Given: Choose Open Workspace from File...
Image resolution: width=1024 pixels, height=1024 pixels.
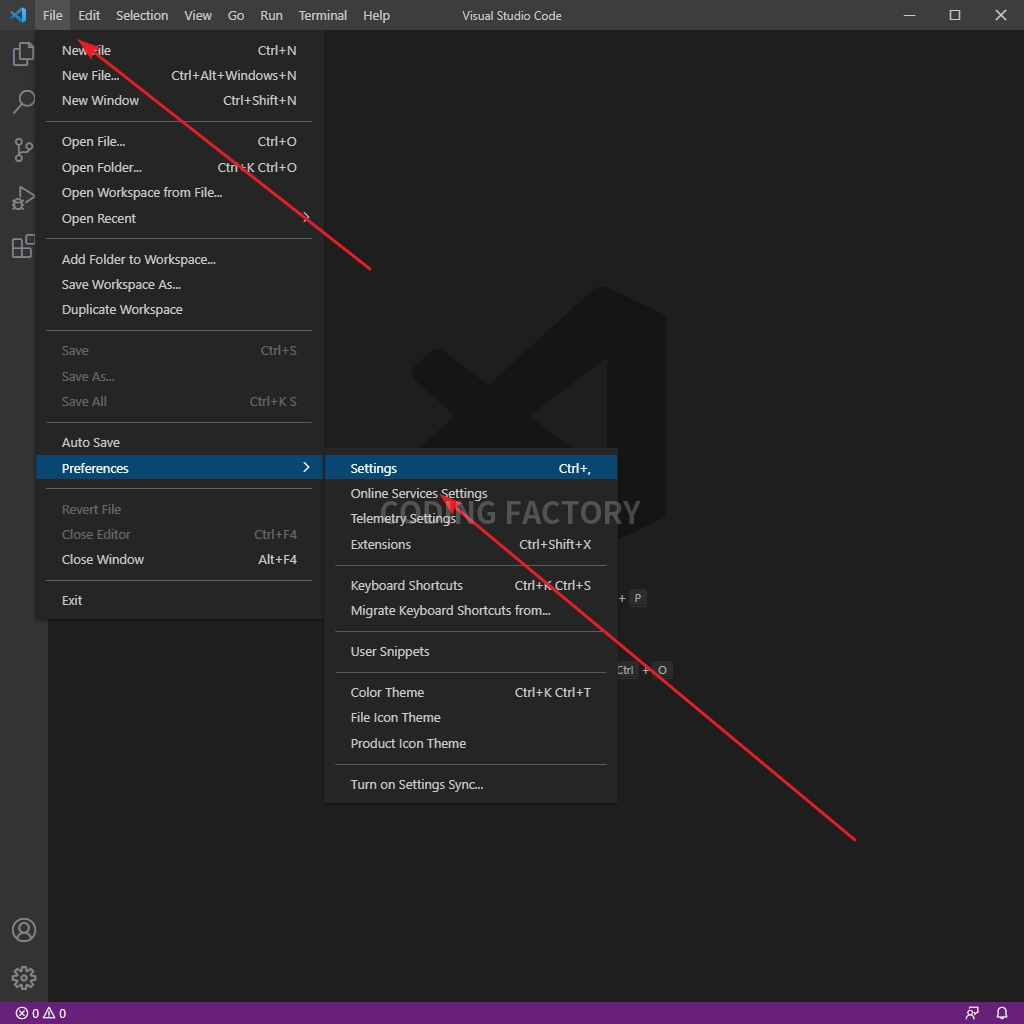Looking at the screenshot, I should pos(179,193).
